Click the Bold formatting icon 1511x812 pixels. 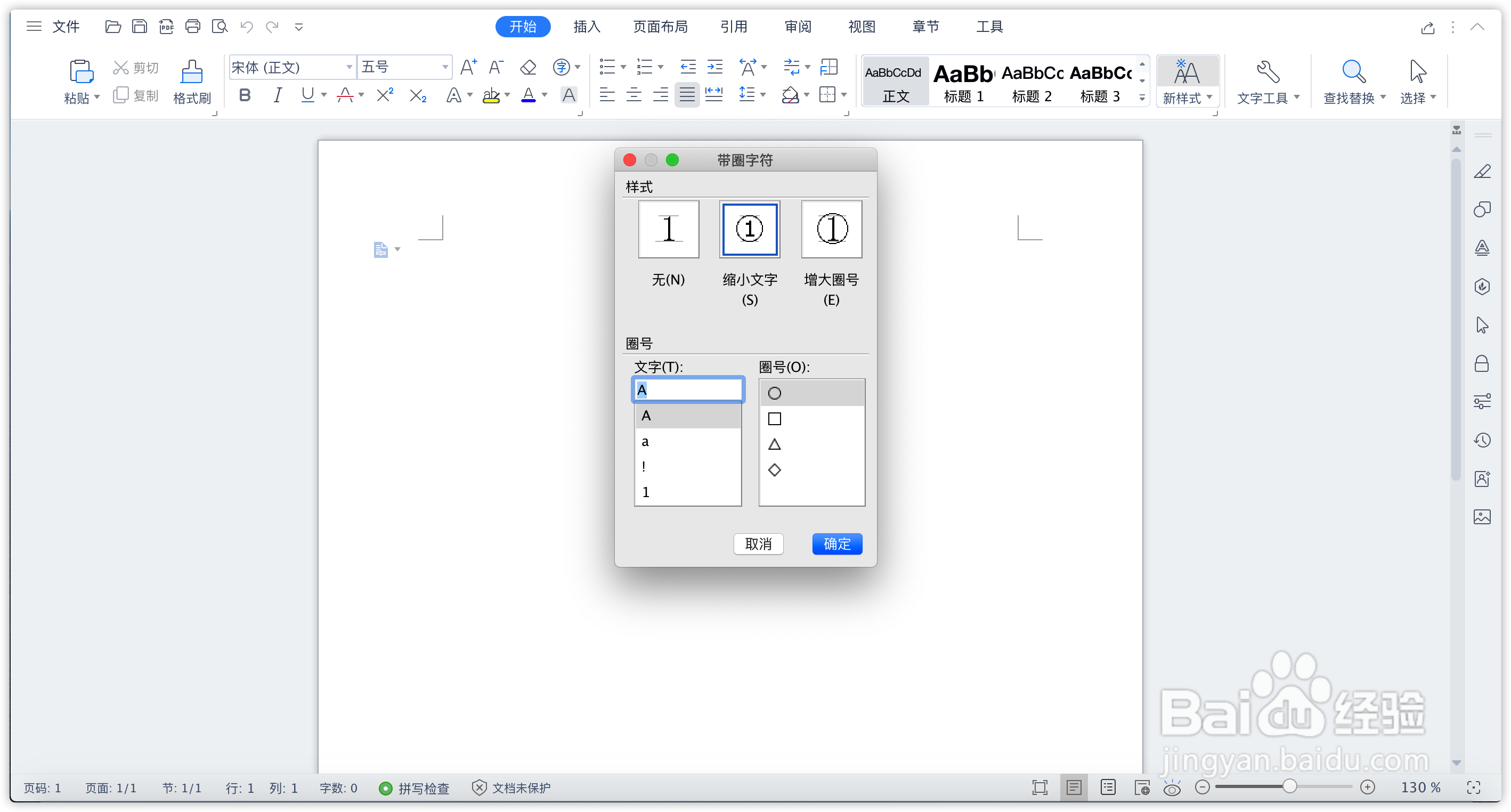pyautogui.click(x=245, y=95)
